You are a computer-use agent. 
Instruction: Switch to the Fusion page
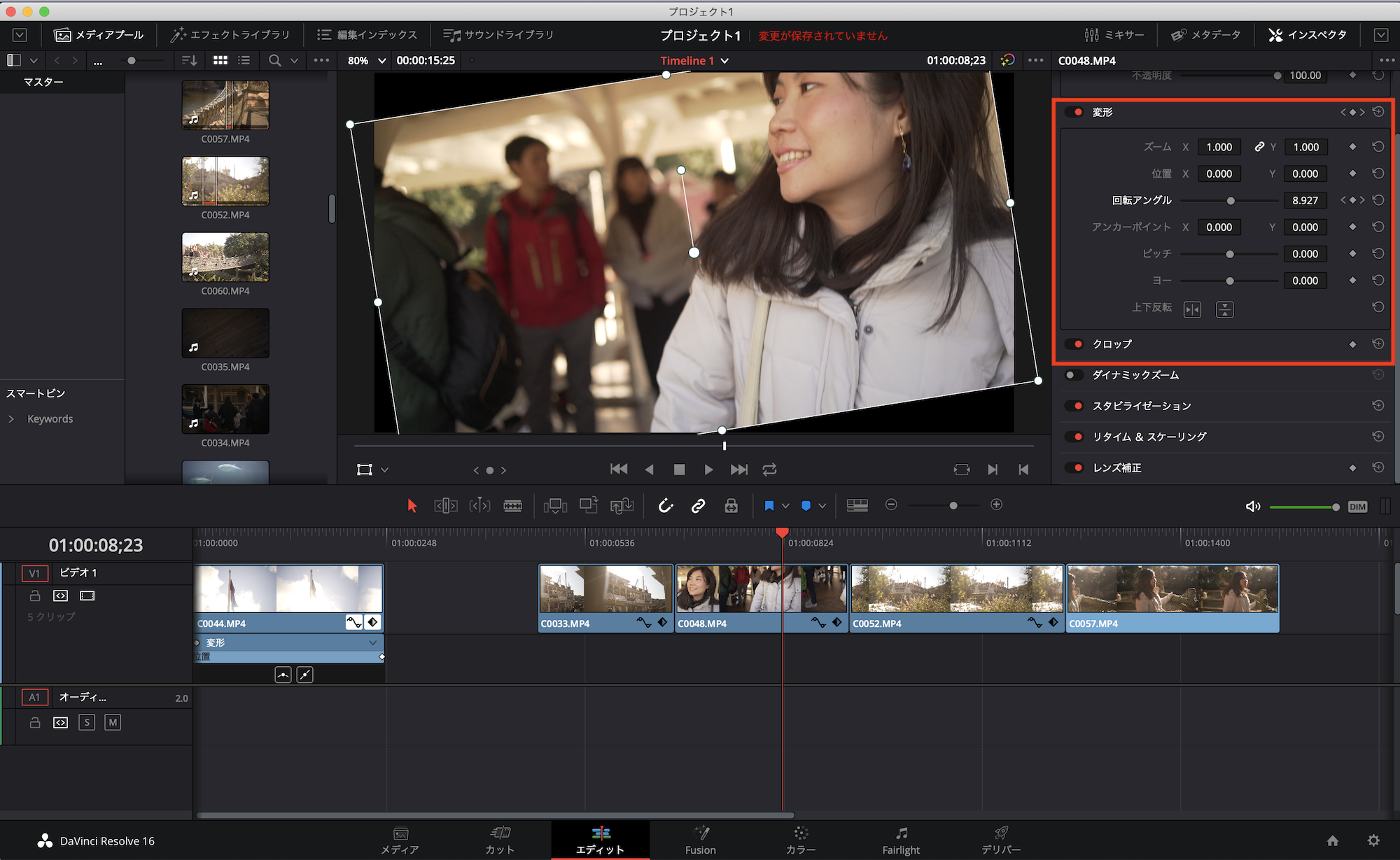(x=700, y=840)
